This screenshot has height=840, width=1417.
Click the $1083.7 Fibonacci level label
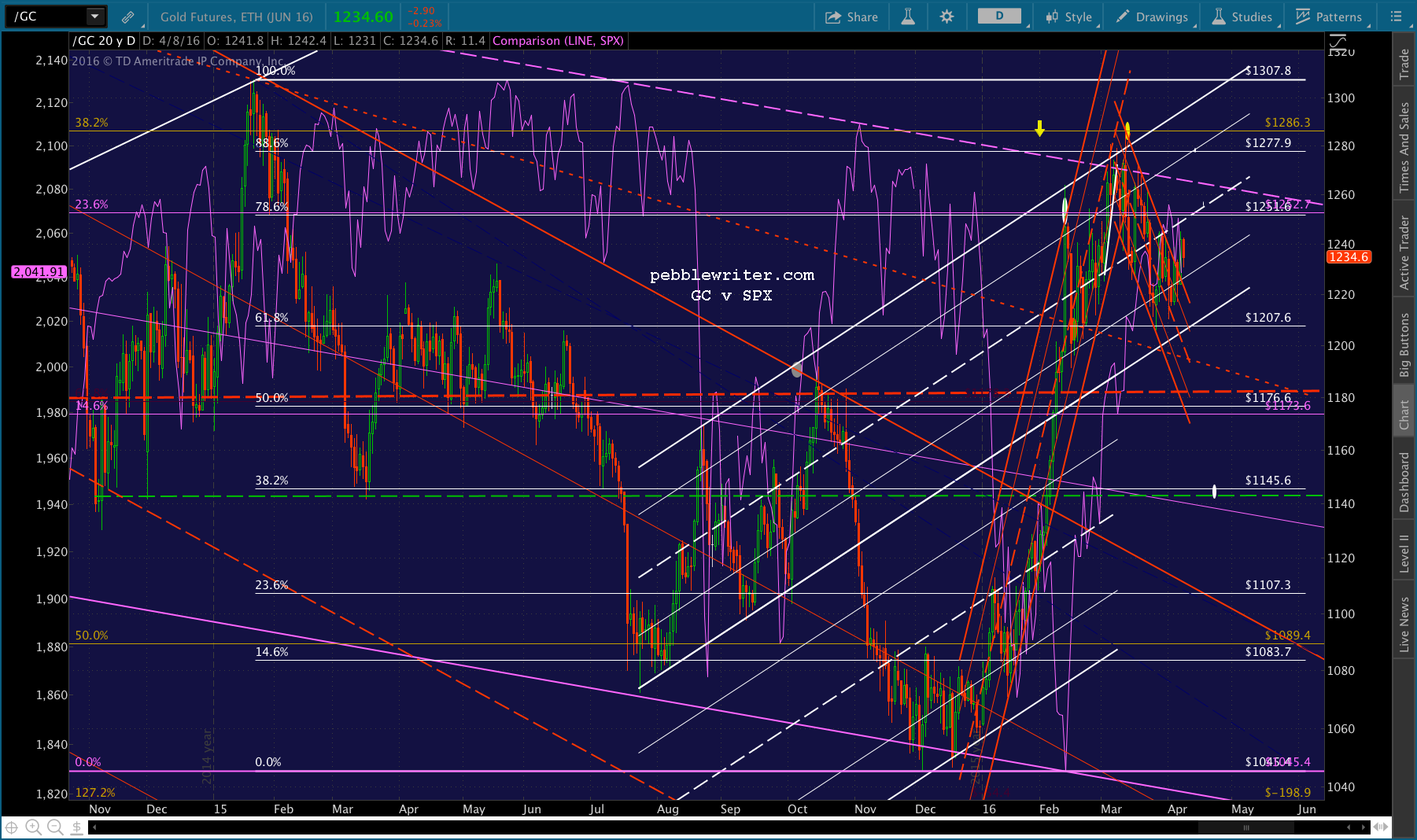coord(1268,652)
